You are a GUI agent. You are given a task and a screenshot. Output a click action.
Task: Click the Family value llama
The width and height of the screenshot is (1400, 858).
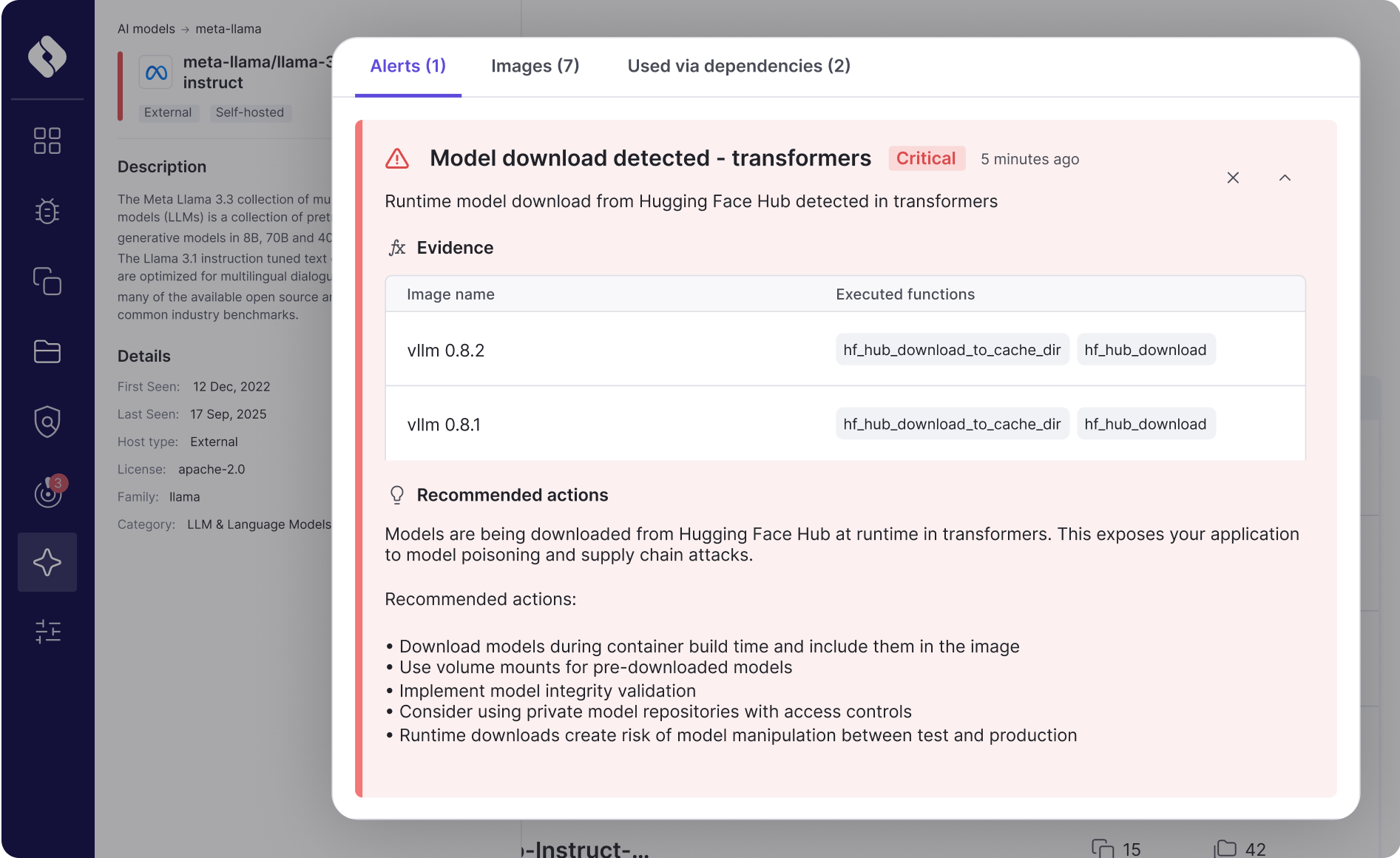point(184,497)
